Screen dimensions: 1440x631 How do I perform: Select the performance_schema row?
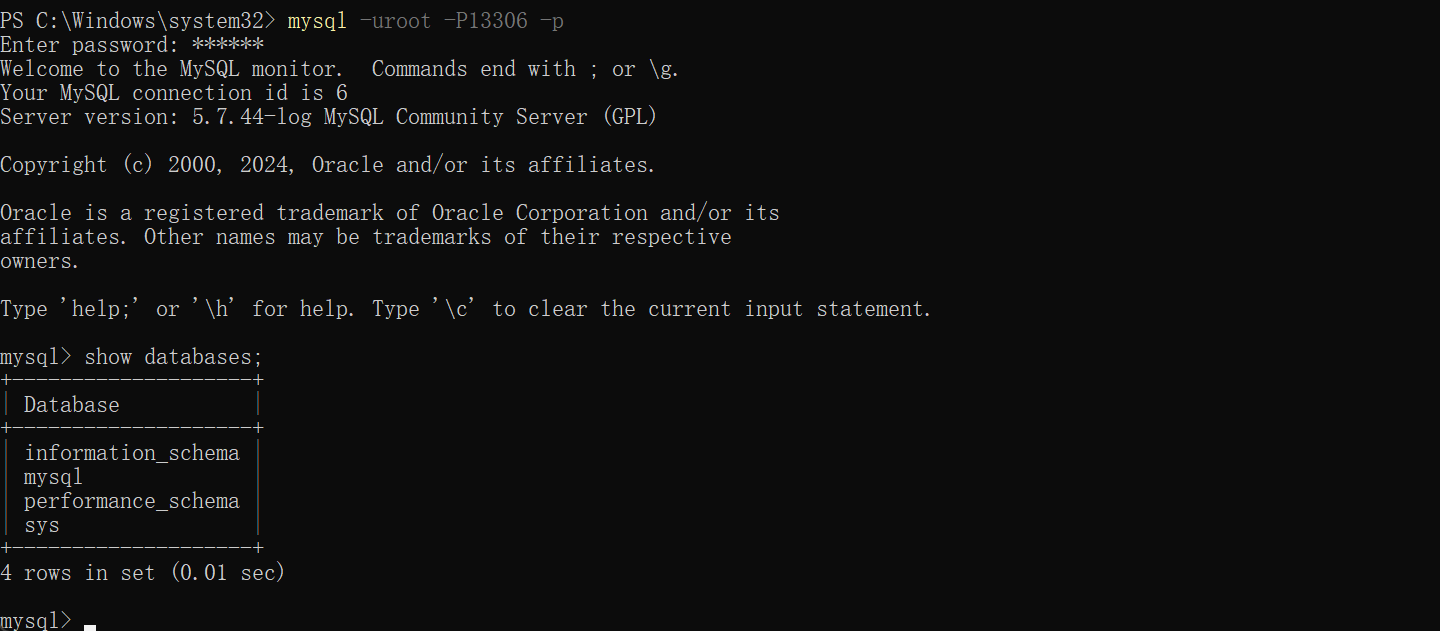tap(132, 501)
